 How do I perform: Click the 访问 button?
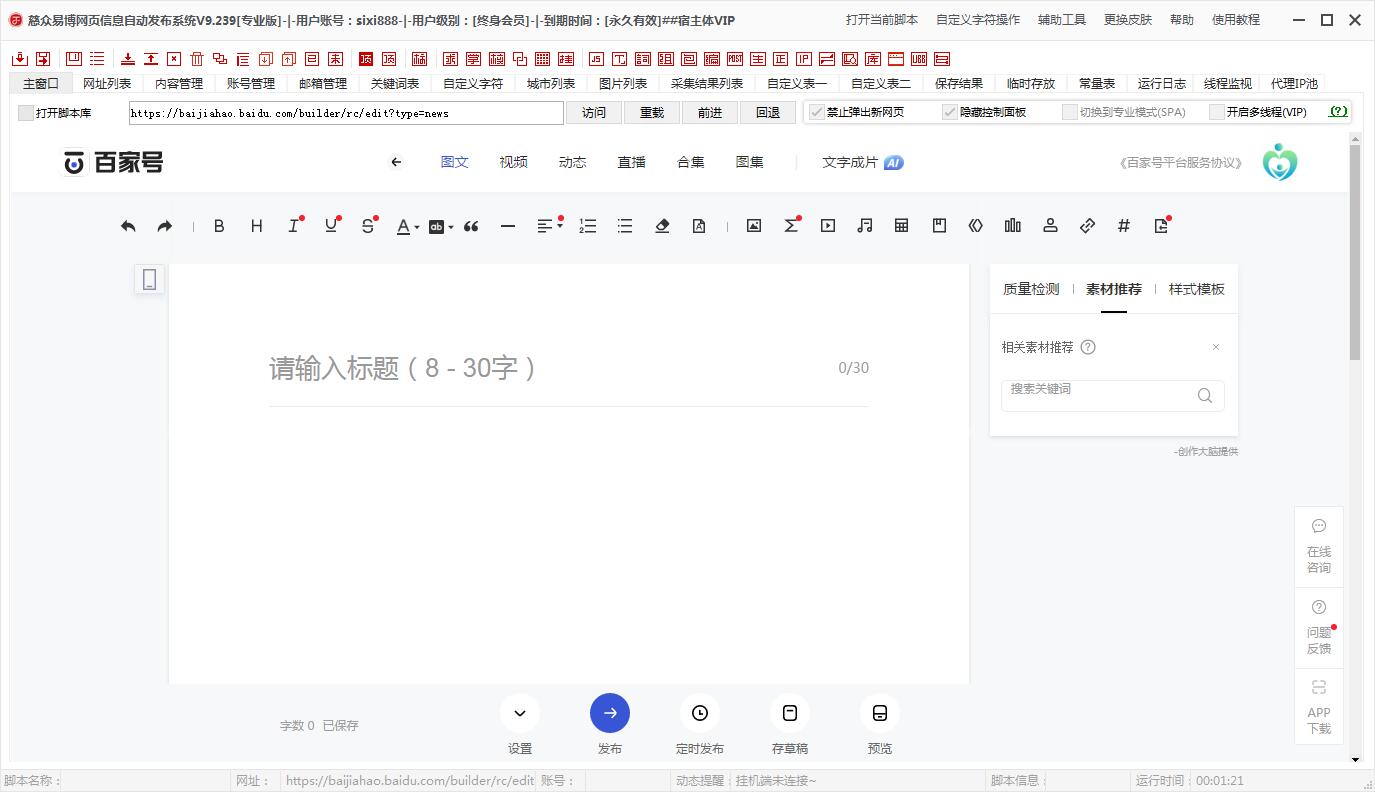[x=594, y=113]
